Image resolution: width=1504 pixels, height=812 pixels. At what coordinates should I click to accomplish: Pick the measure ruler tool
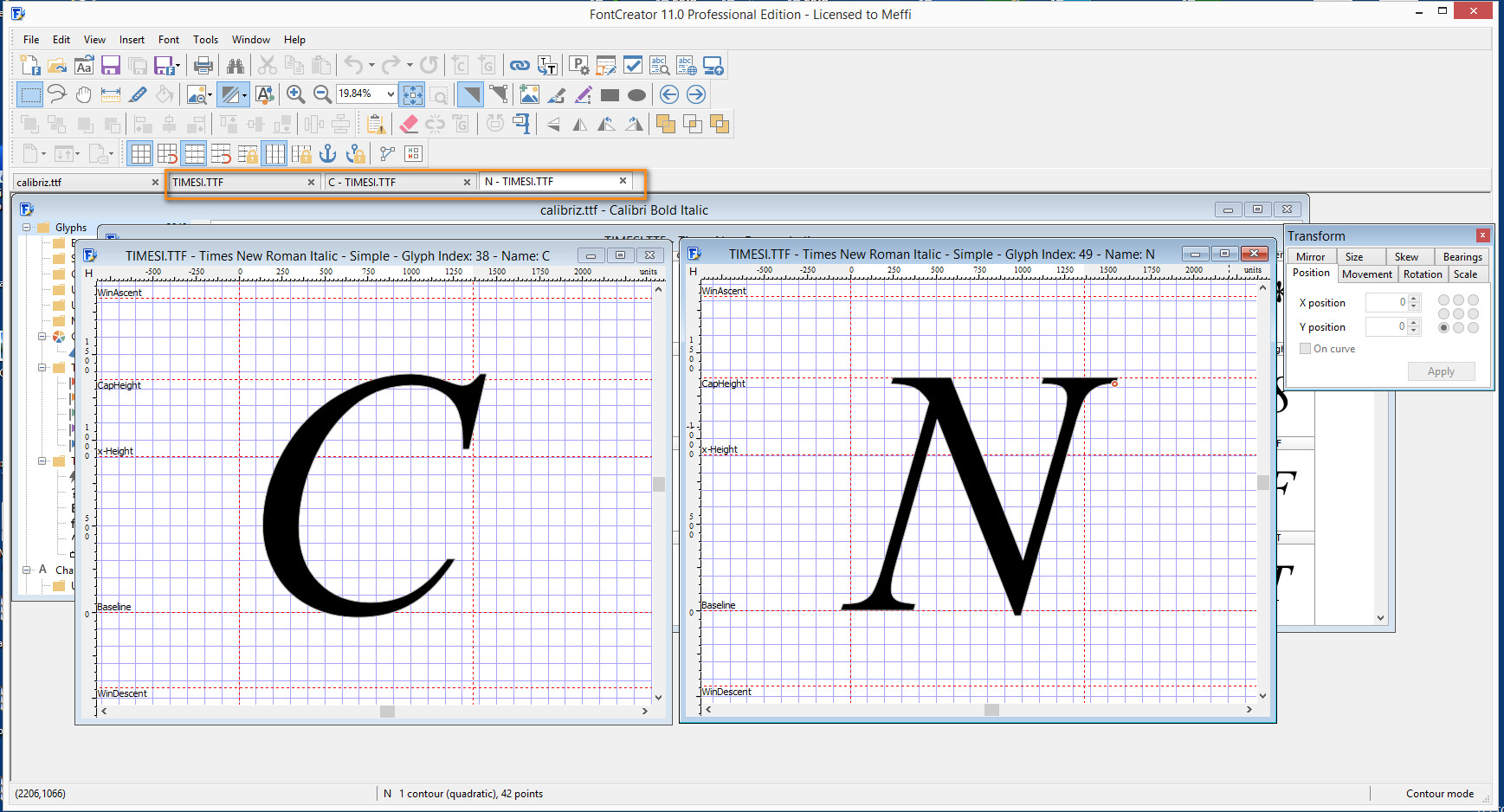[x=111, y=94]
